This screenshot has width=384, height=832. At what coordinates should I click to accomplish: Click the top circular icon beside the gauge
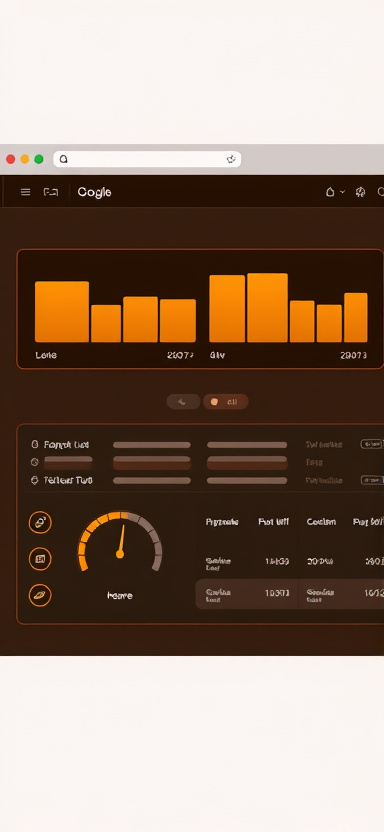(40, 523)
